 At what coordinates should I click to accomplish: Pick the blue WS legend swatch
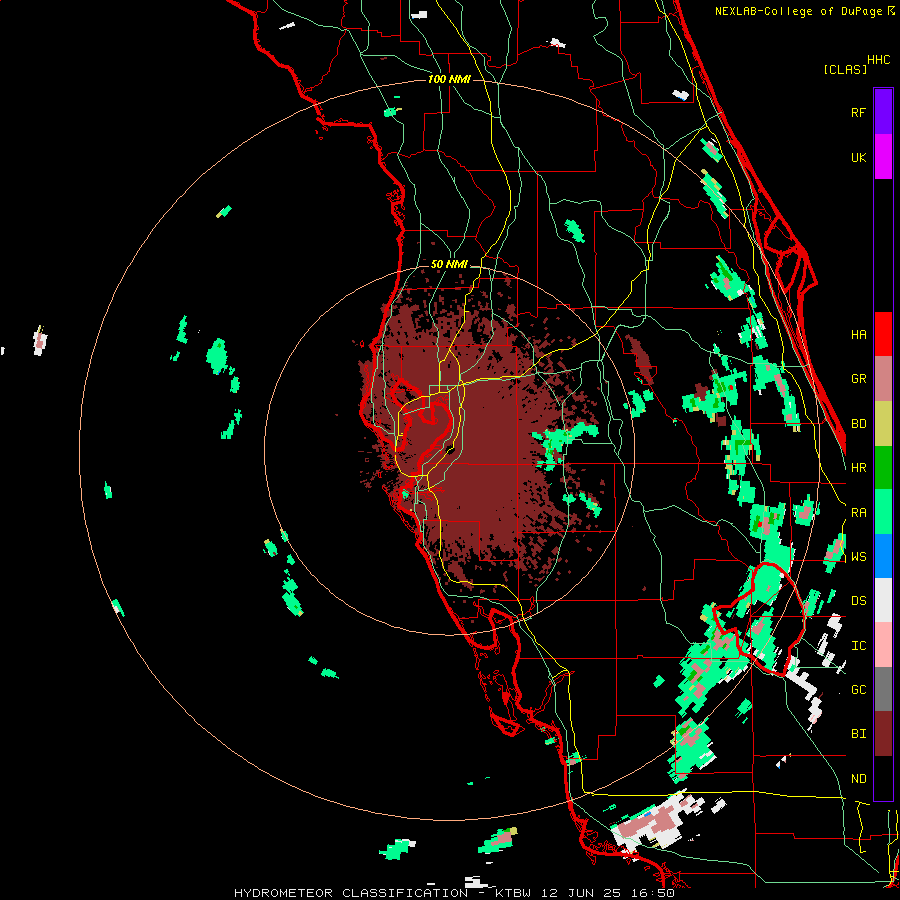tap(883, 556)
